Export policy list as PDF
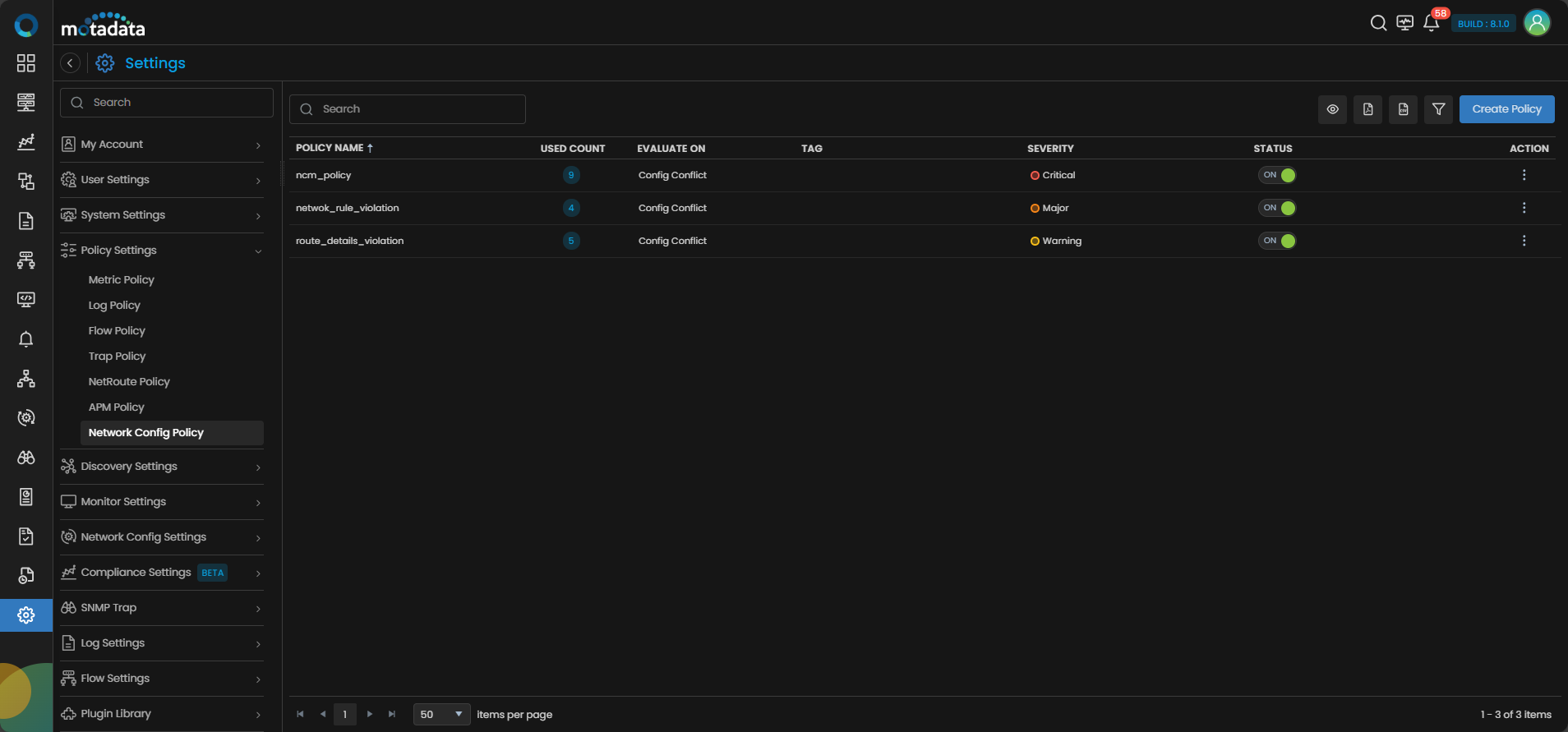 (x=1367, y=109)
